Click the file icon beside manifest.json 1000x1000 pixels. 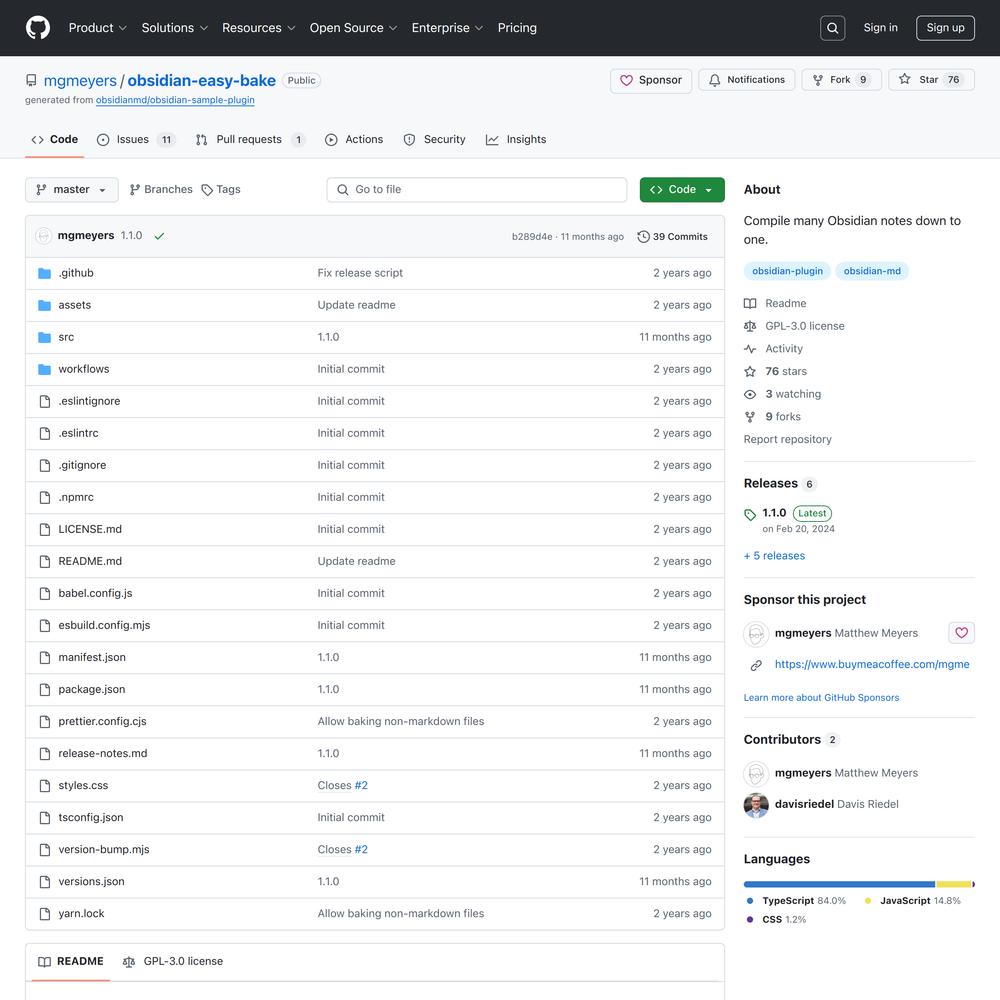(45, 658)
